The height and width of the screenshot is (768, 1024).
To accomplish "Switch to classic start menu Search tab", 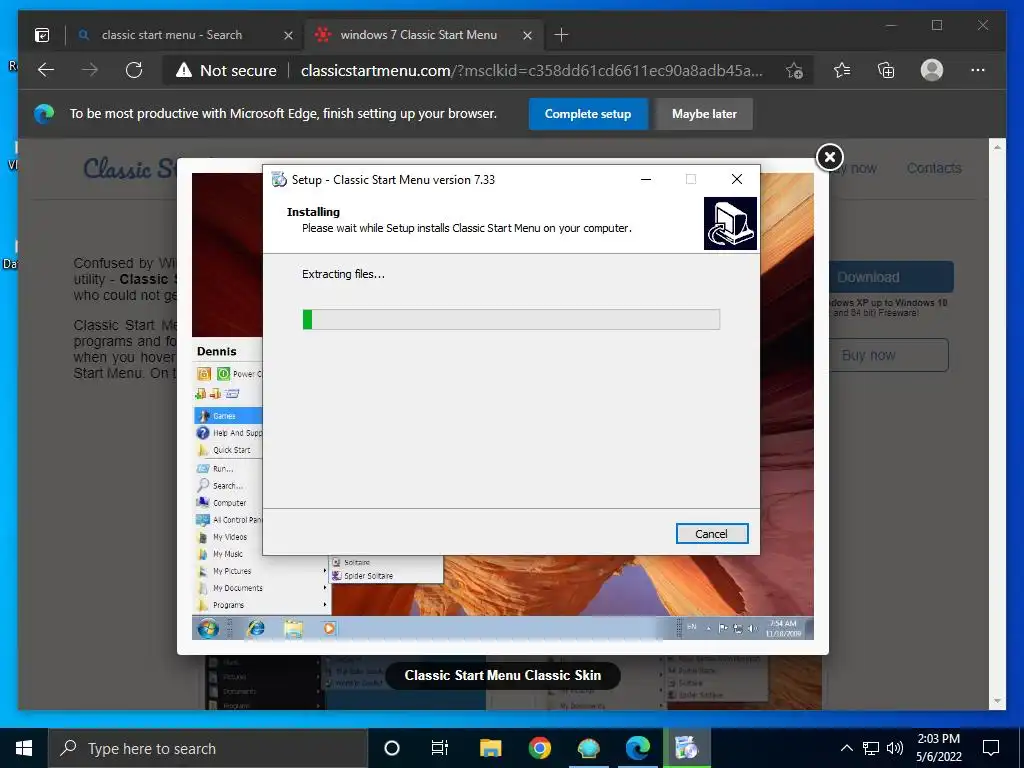I will (x=172, y=35).
